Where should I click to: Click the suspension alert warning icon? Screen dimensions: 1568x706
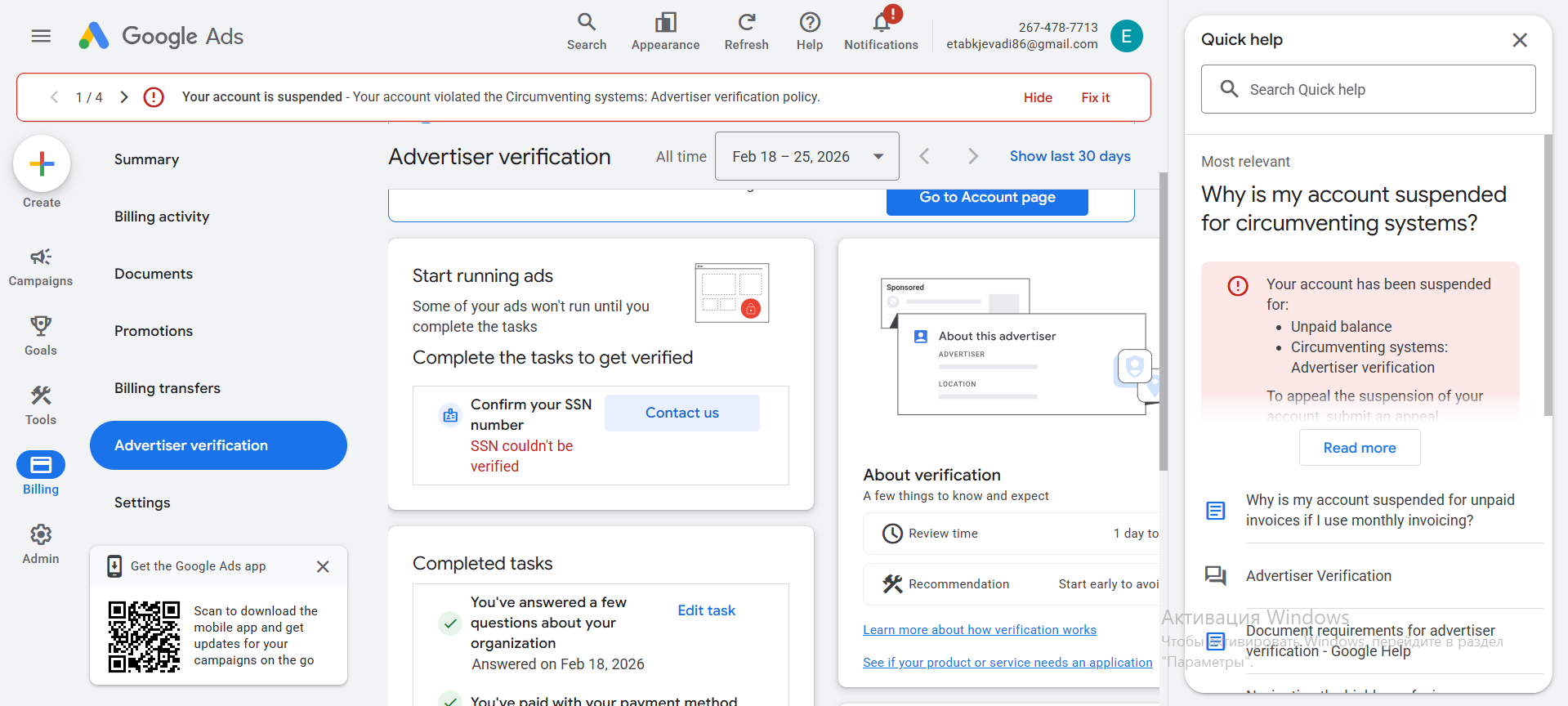[154, 97]
